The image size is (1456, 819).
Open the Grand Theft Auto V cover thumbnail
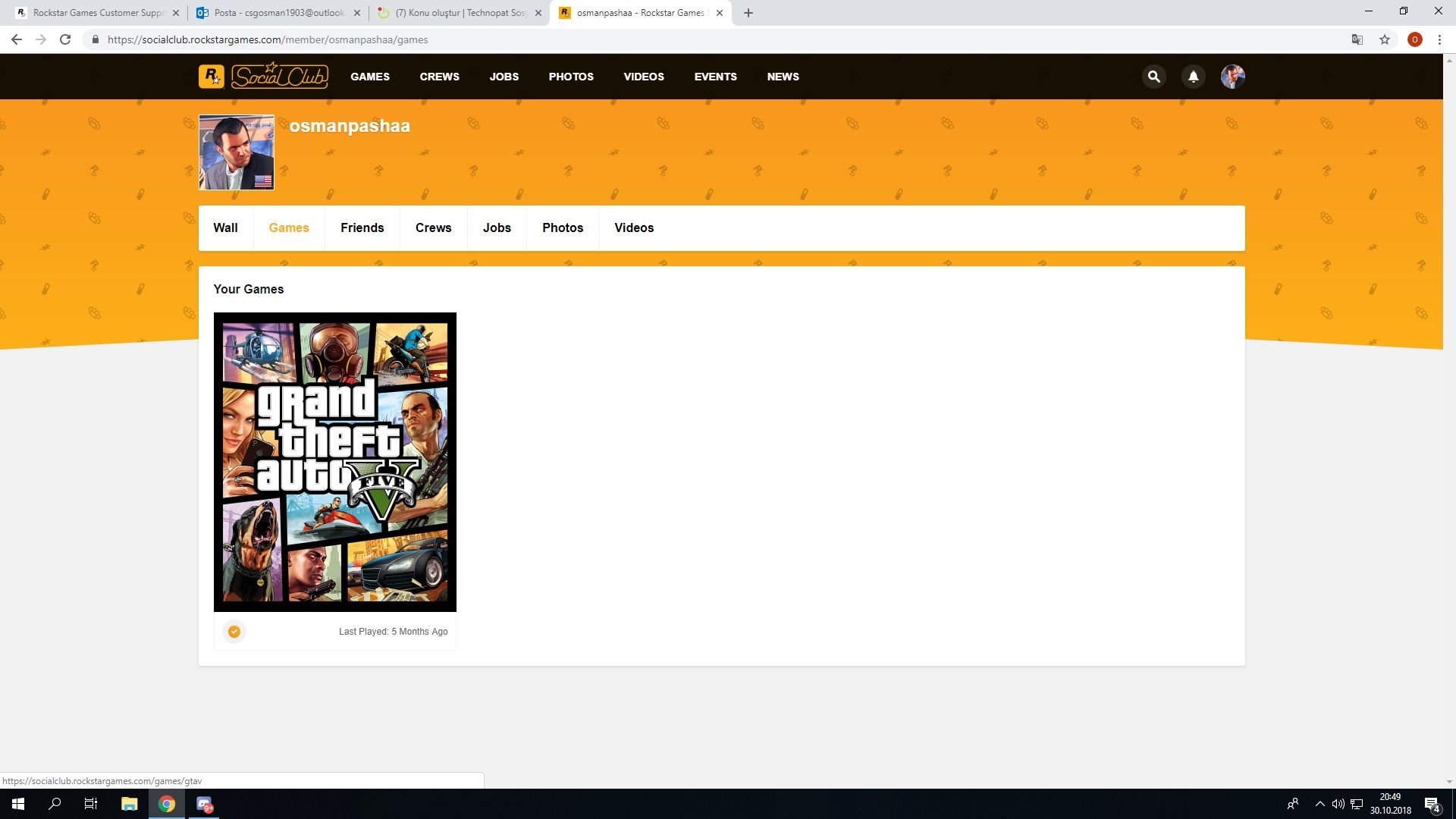[334, 462]
